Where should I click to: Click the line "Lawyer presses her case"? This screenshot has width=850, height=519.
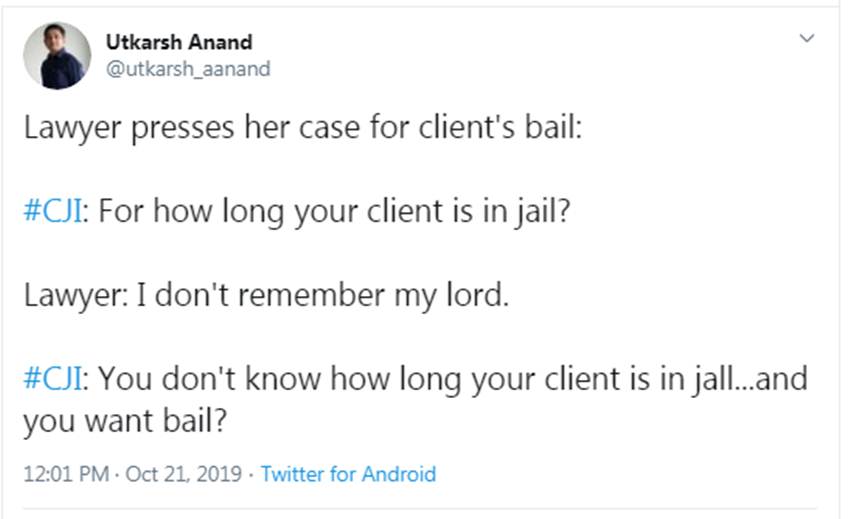(x=300, y=131)
